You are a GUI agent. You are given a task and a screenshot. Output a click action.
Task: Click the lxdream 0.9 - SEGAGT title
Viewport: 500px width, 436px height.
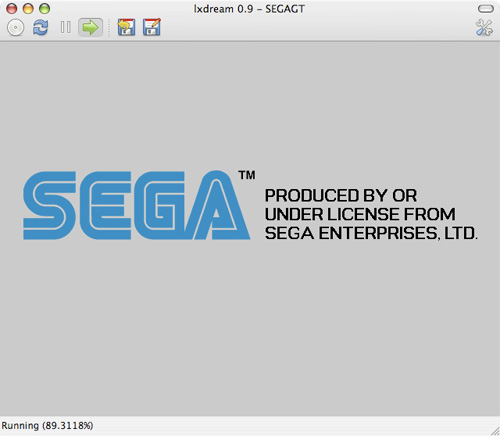click(249, 9)
